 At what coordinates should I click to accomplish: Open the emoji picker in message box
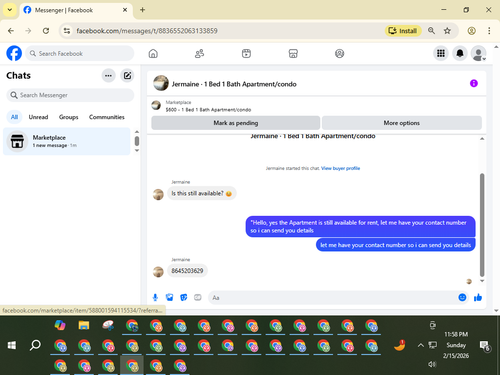pyautogui.click(x=462, y=297)
